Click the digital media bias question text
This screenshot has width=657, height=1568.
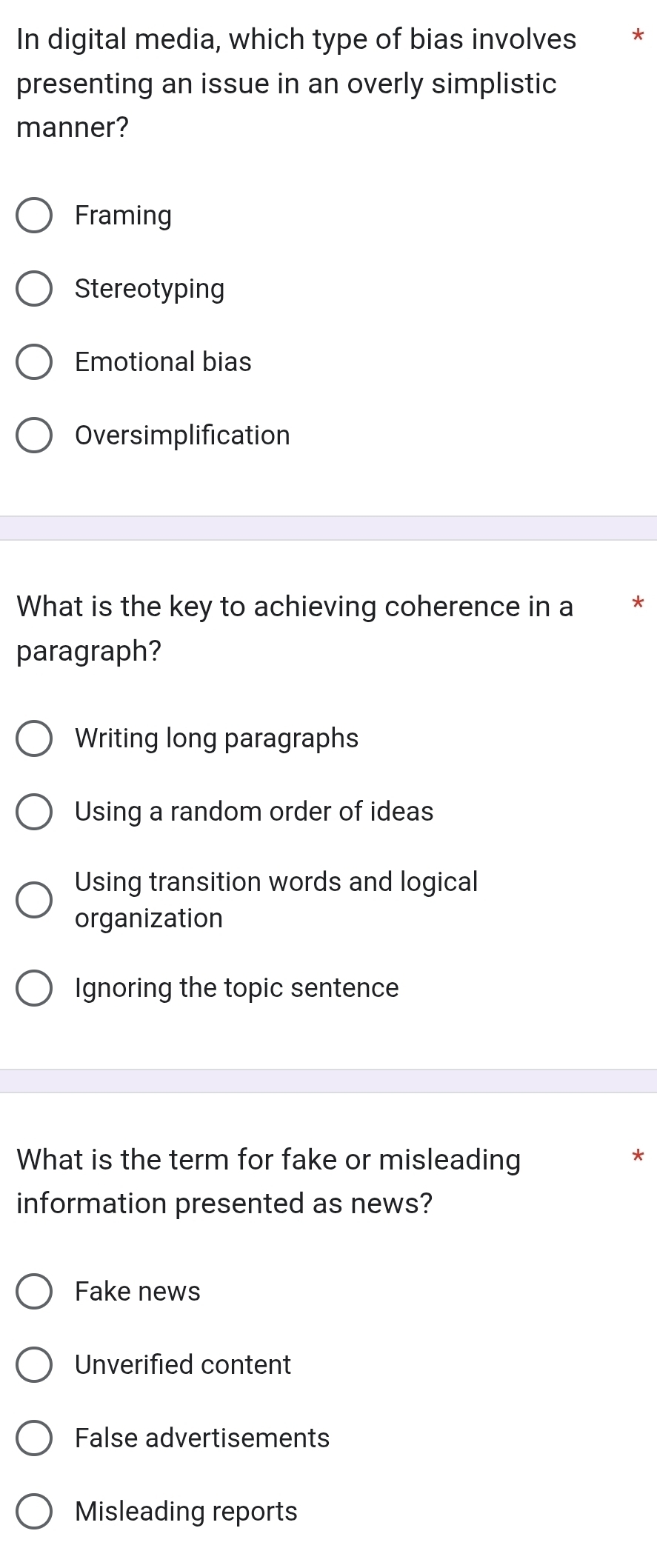296,83
